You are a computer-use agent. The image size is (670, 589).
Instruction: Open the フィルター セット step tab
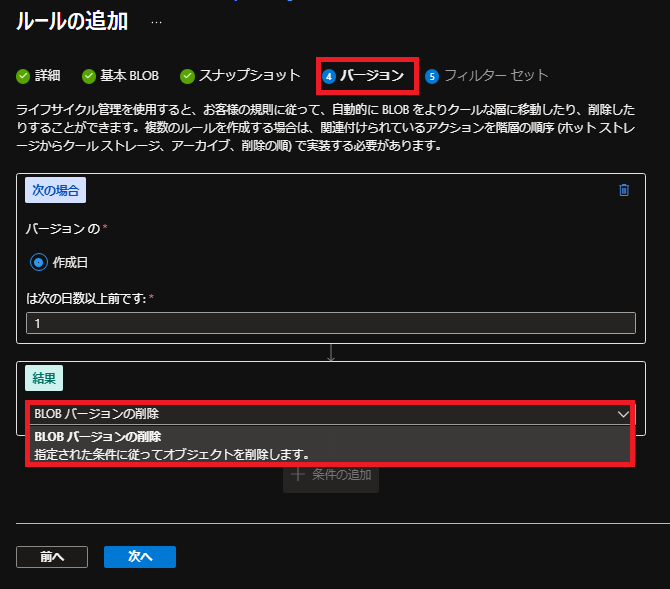487,76
